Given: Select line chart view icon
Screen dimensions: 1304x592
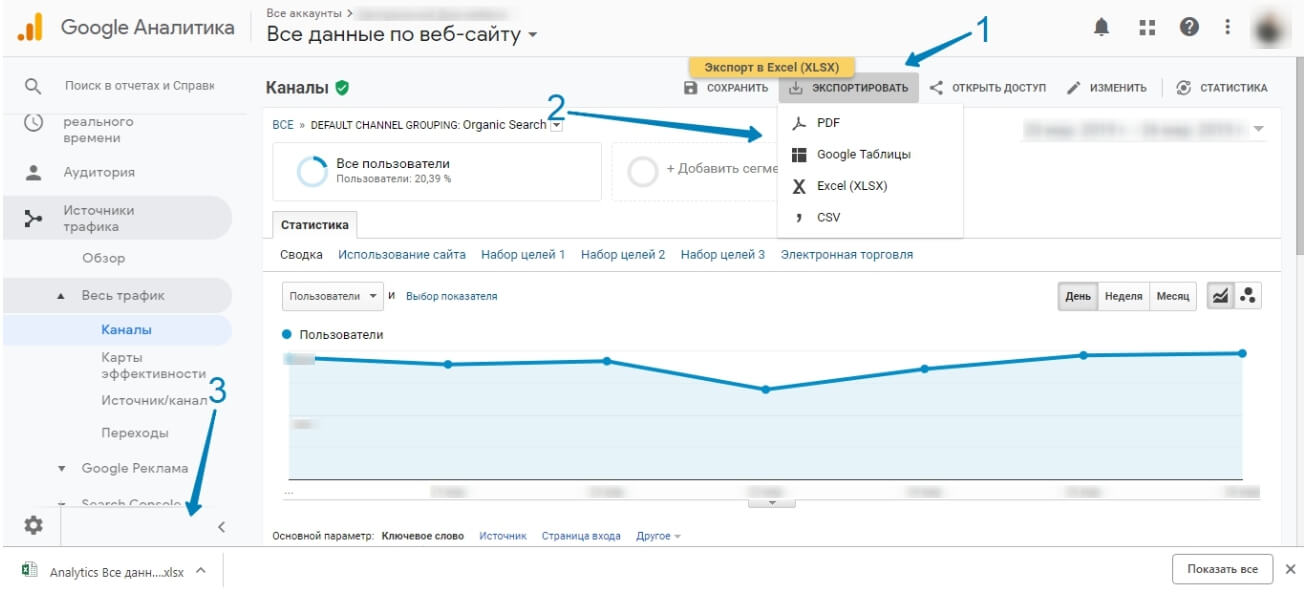Looking at the screenshot, I should pyautogui.click(x=1220, y=296).
